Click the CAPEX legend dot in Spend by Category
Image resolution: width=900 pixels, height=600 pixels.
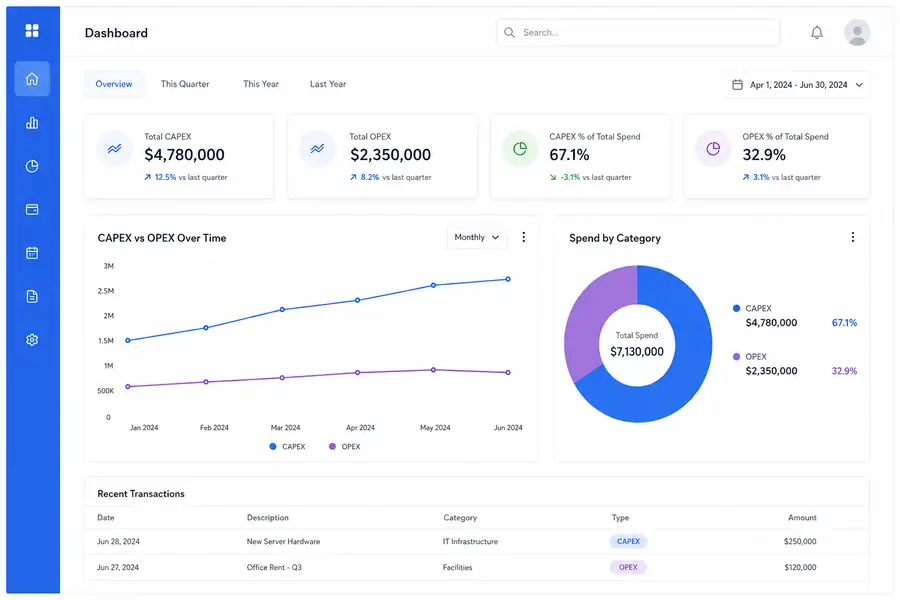736,308
